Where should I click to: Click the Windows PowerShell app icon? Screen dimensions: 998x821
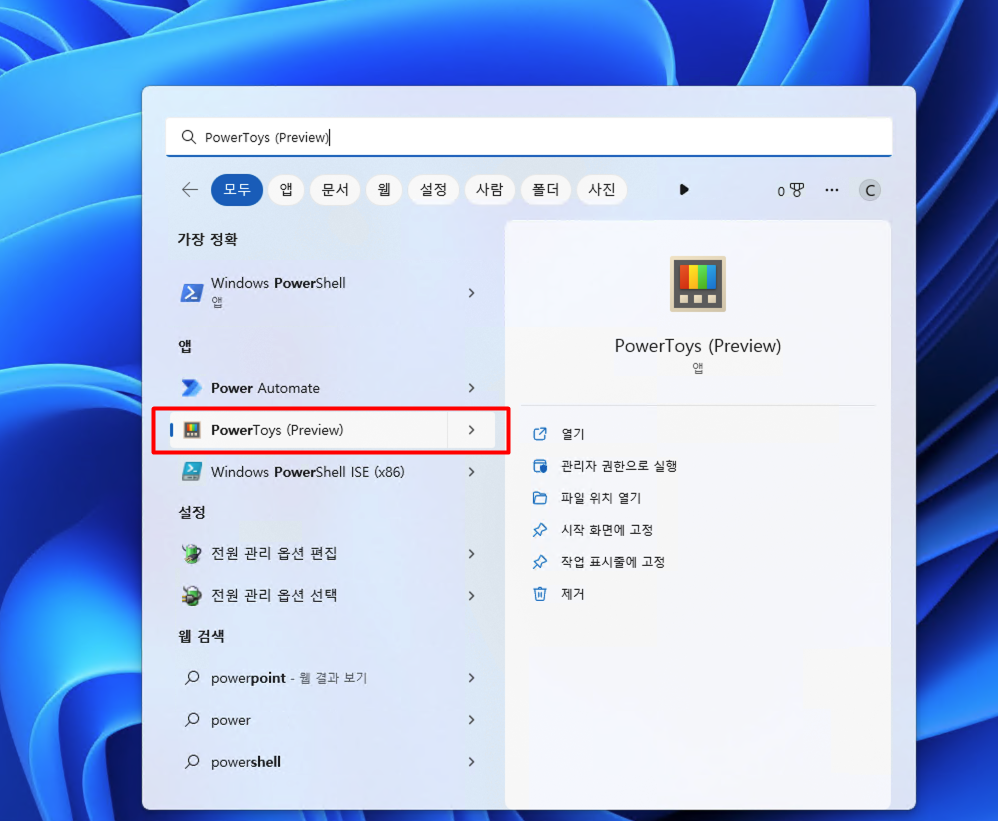coord(192,293)
